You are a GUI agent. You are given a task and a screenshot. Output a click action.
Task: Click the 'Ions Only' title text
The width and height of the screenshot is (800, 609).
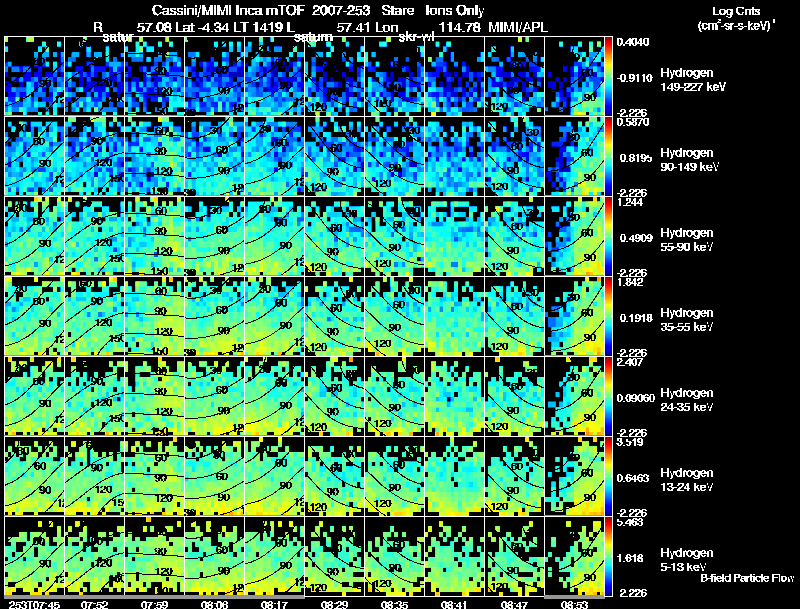(x=455, y=11)
